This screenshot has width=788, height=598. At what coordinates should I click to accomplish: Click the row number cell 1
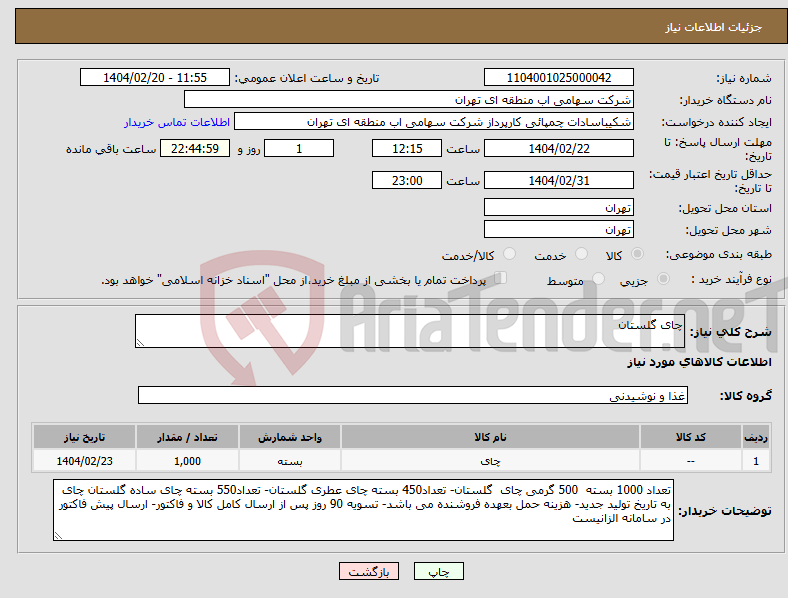(756, 461)
